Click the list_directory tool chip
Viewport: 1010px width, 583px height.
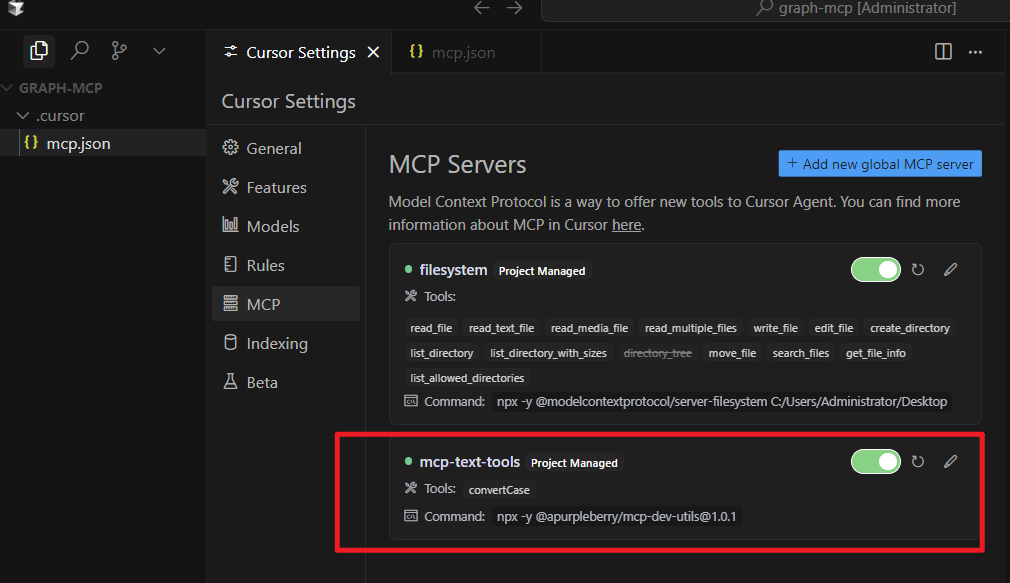tap(441, 353)
